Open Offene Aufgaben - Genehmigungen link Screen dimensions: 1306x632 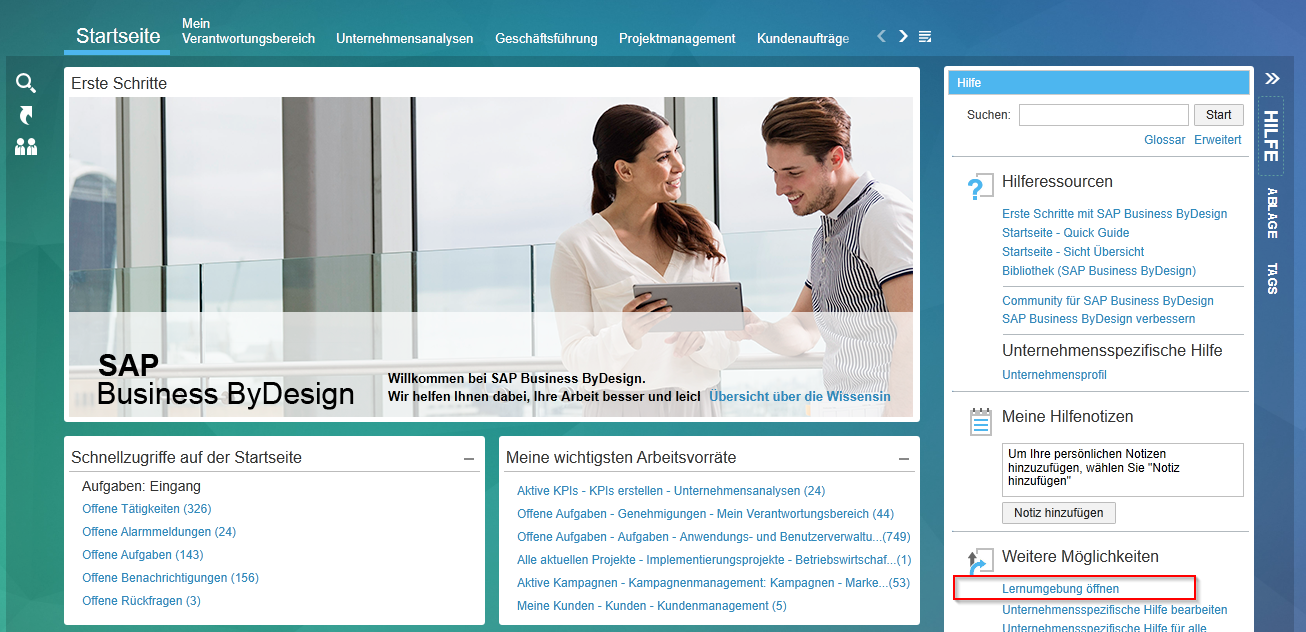click(x=705, y=514)
